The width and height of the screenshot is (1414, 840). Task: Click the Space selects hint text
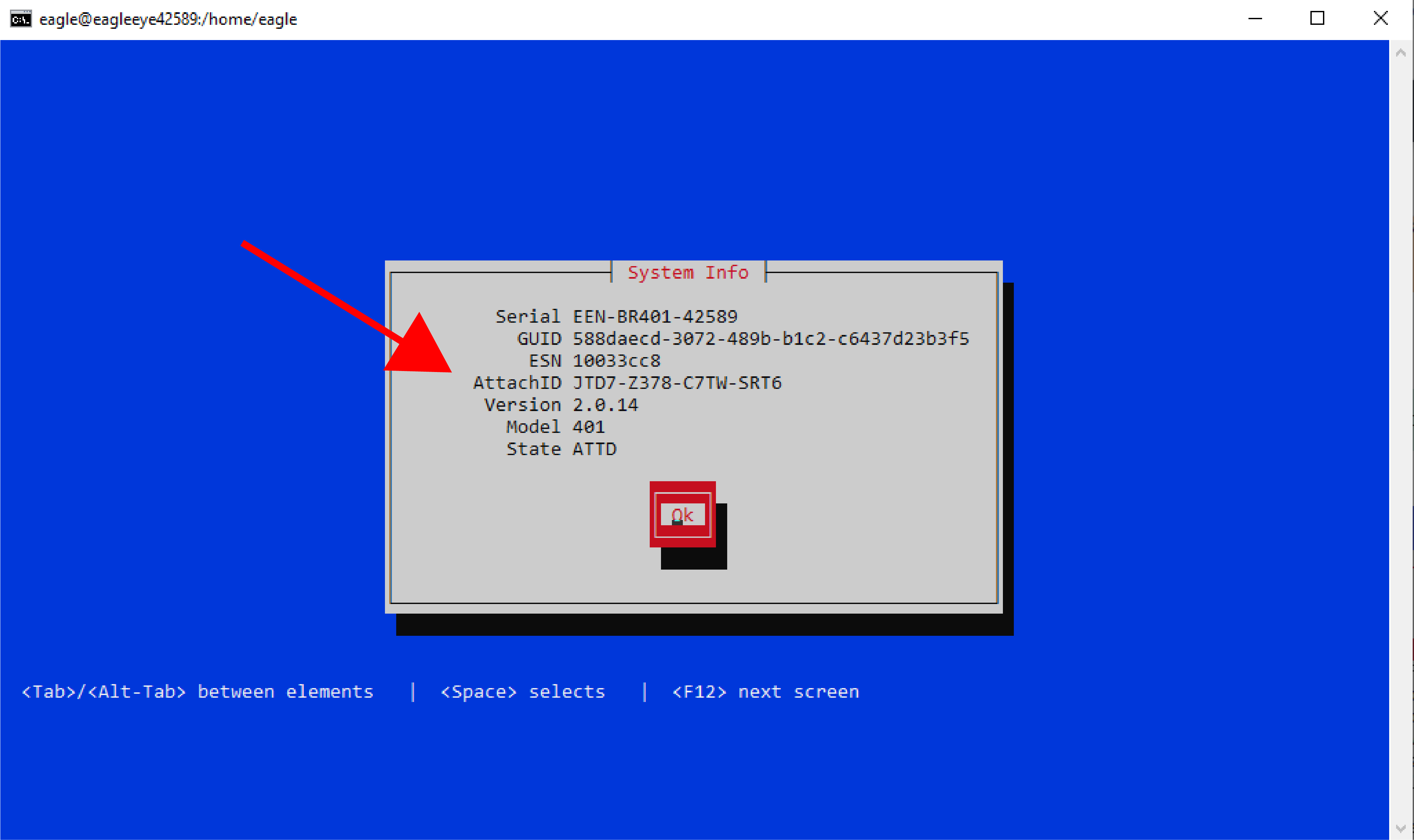(x=522, y=691)
